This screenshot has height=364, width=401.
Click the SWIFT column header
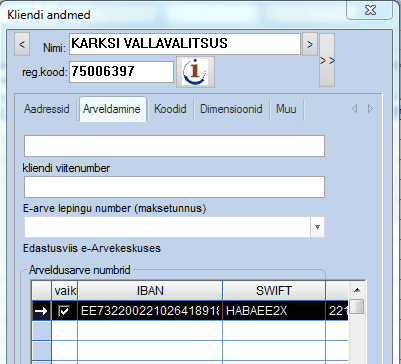(274, 291)
